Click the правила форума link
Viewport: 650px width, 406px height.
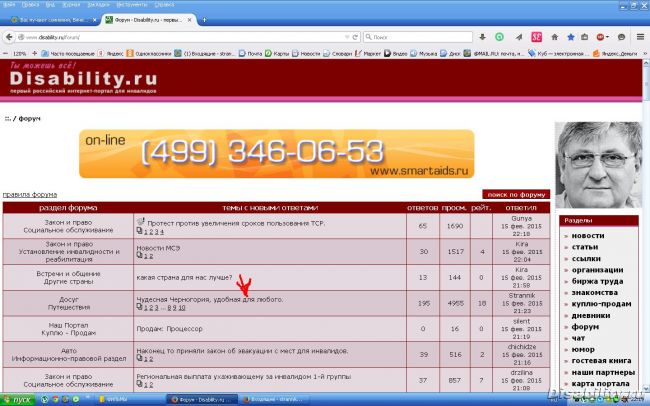pos(30,194)
